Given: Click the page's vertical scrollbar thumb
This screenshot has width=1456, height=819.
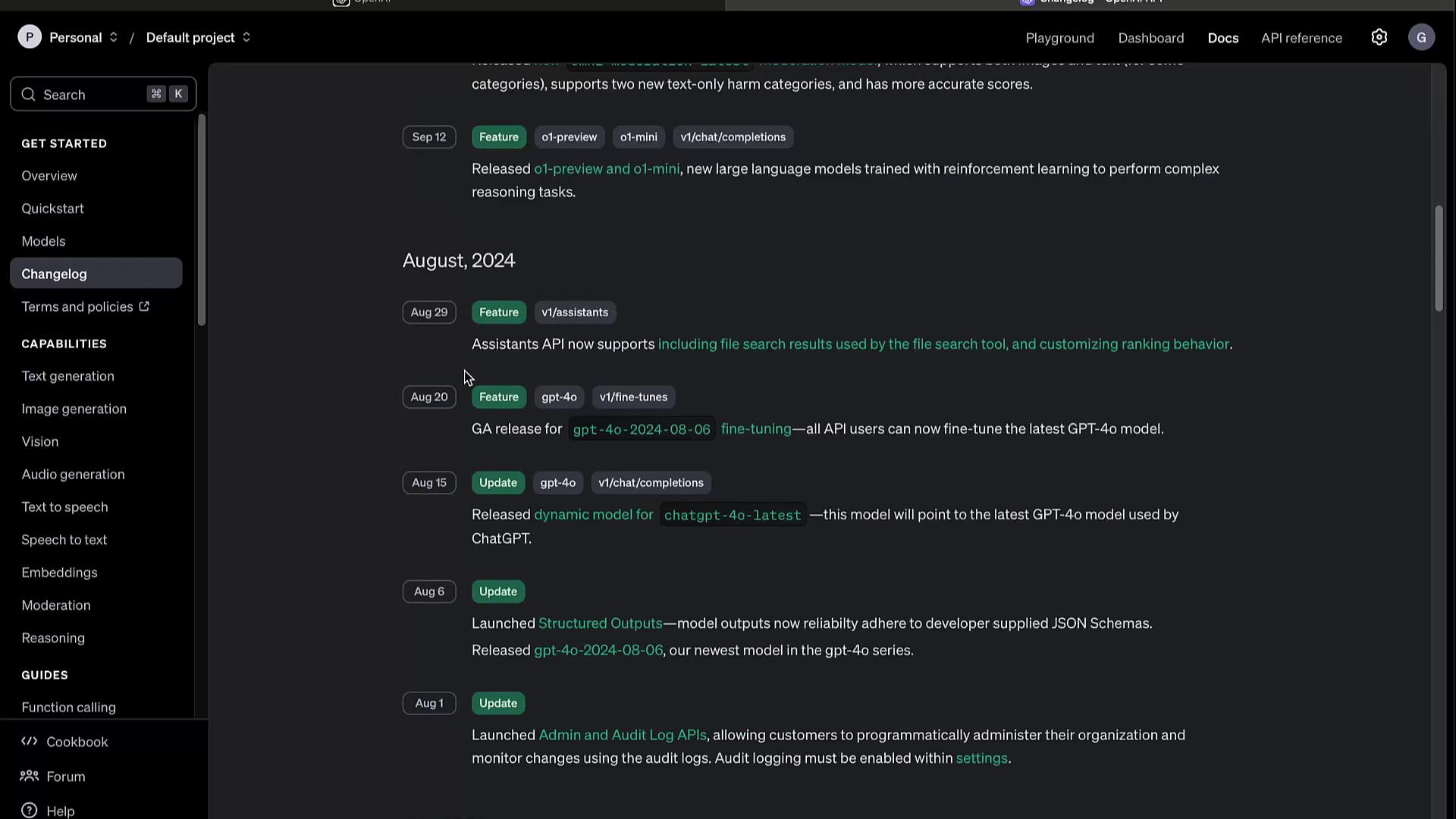Looking at the screenshot, I should 1439,258.
